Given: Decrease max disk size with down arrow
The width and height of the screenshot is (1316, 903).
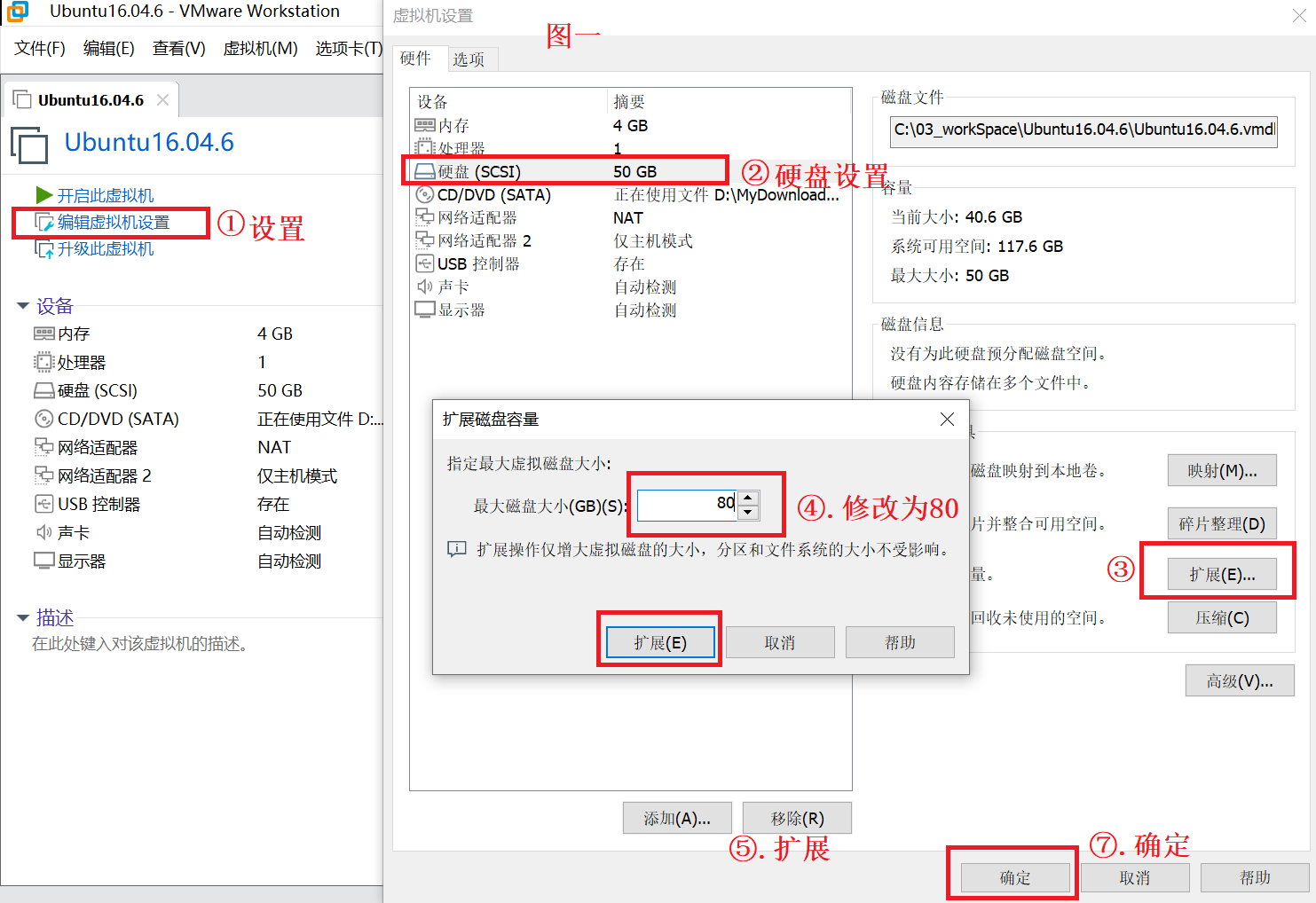Looking at the screenshot, I should tap(748, 513).
